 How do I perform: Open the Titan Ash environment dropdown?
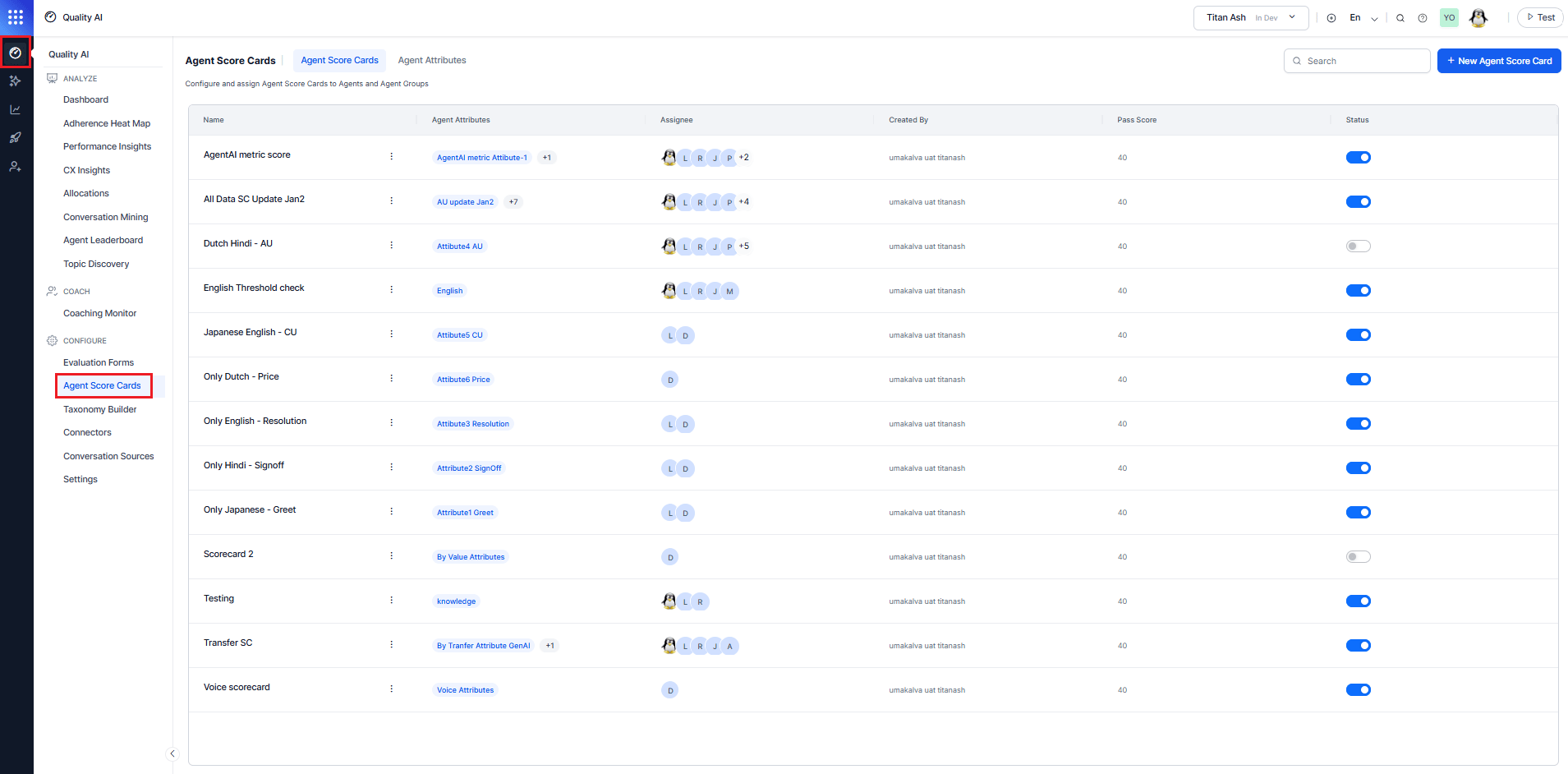pos(1250,18)
